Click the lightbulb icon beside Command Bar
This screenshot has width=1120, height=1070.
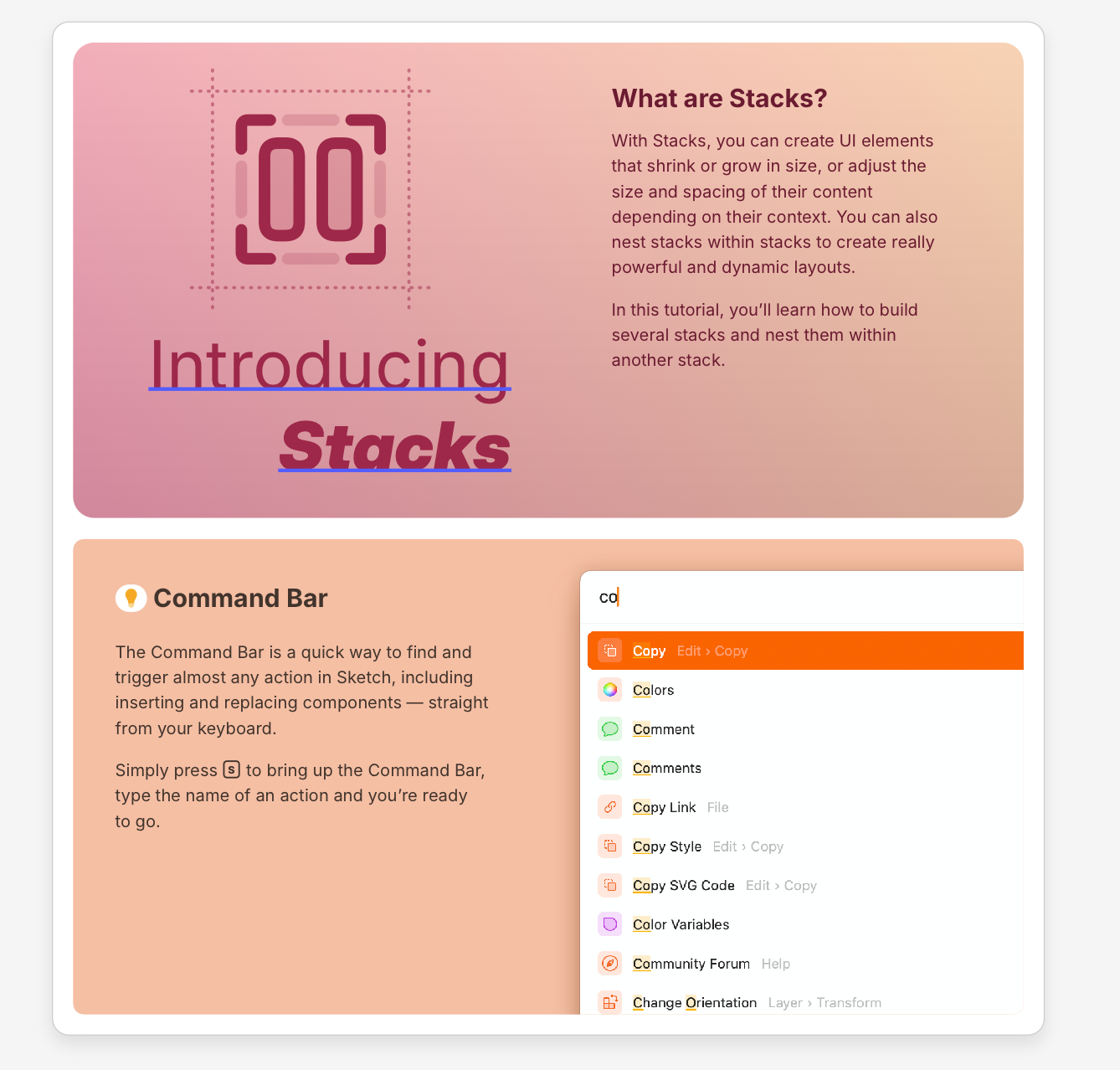pos(131,598)
